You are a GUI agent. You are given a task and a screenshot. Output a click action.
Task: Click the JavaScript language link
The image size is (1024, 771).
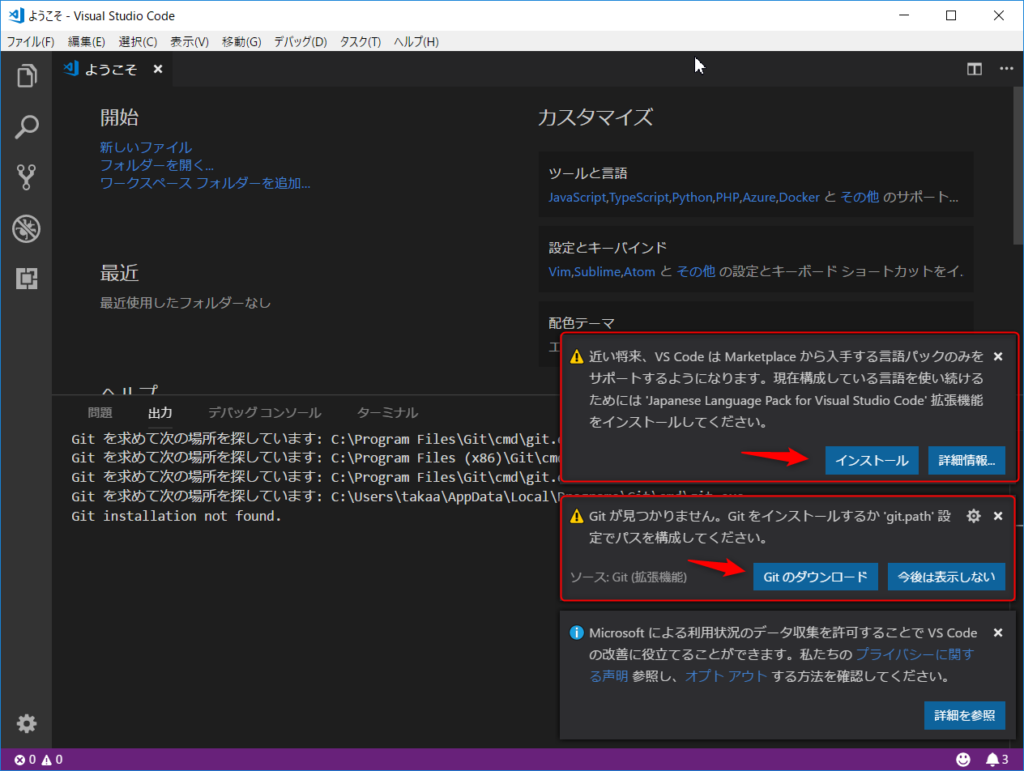point(577,197)
